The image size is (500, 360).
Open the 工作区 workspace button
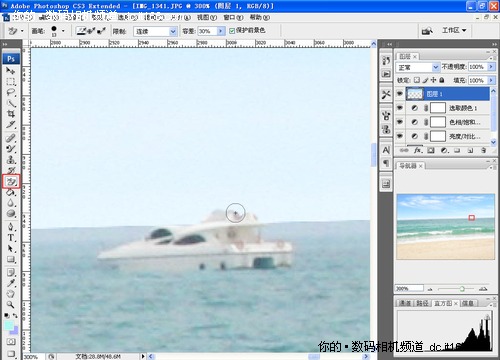pyautogui.click(x=454, y=31)
